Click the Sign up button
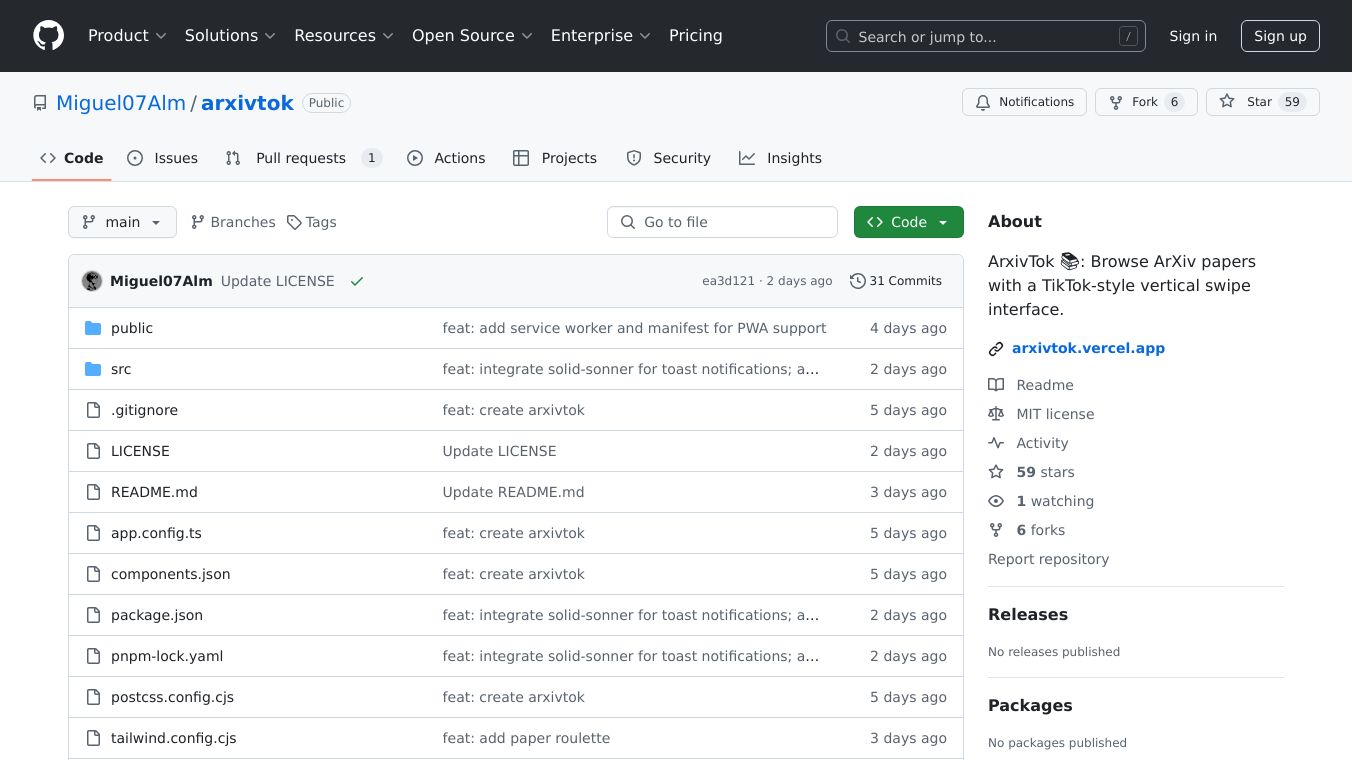1352x760 pixels. (x=1280, y=36)
